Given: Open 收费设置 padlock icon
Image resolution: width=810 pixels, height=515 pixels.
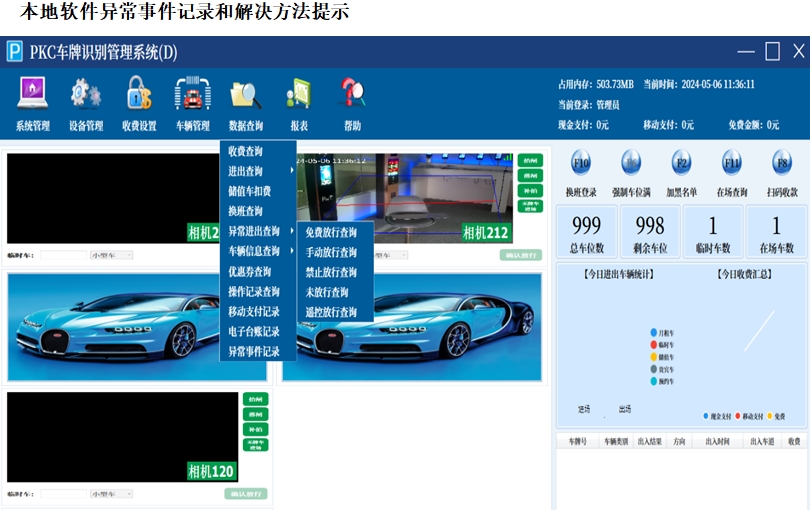Looking at the screenshot, I should 139,93.
